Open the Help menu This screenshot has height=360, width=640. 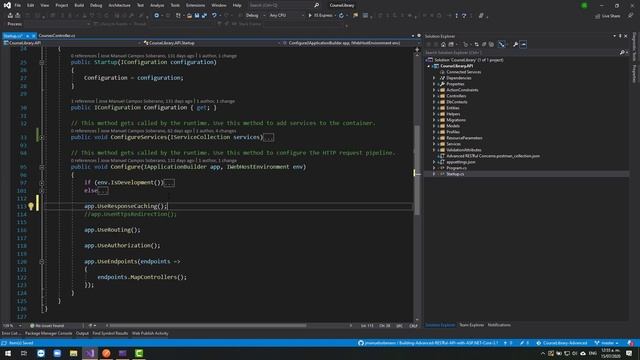point(237,5)
